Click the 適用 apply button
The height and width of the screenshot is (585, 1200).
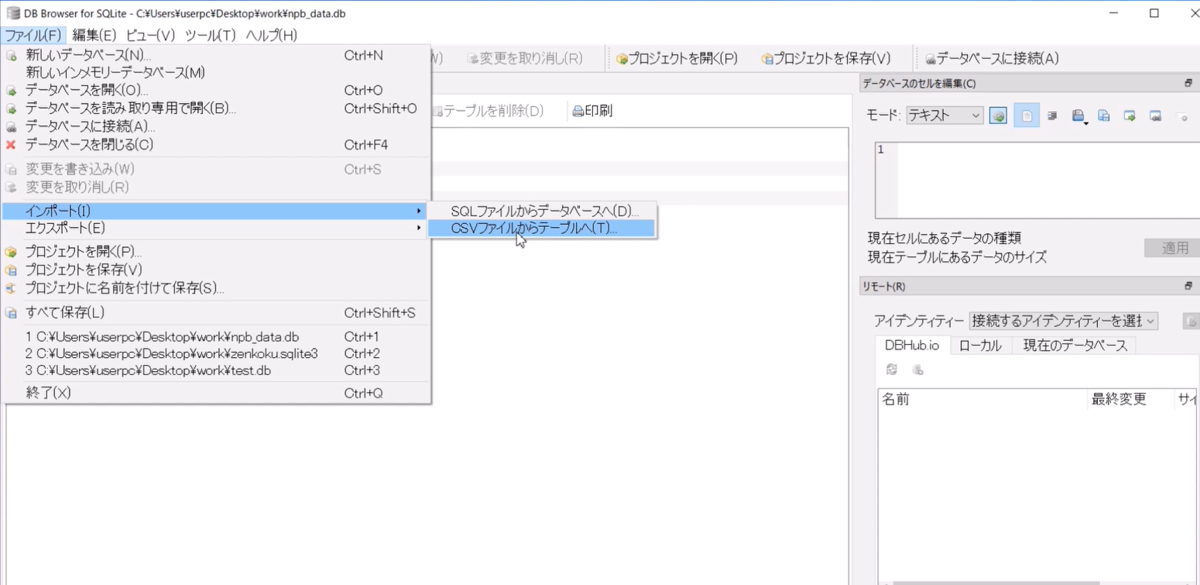coord(1173,247)
